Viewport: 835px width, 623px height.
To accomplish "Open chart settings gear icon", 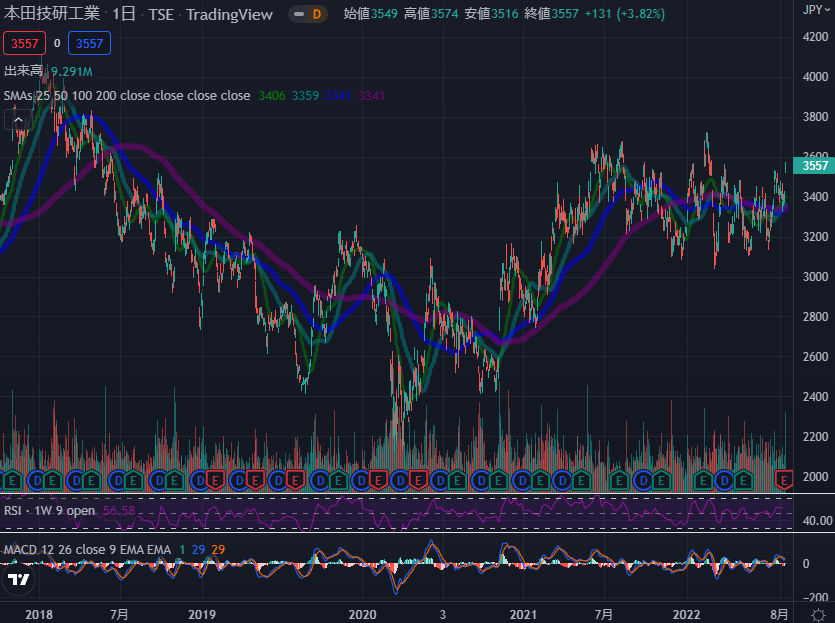I will coord(817,614).
